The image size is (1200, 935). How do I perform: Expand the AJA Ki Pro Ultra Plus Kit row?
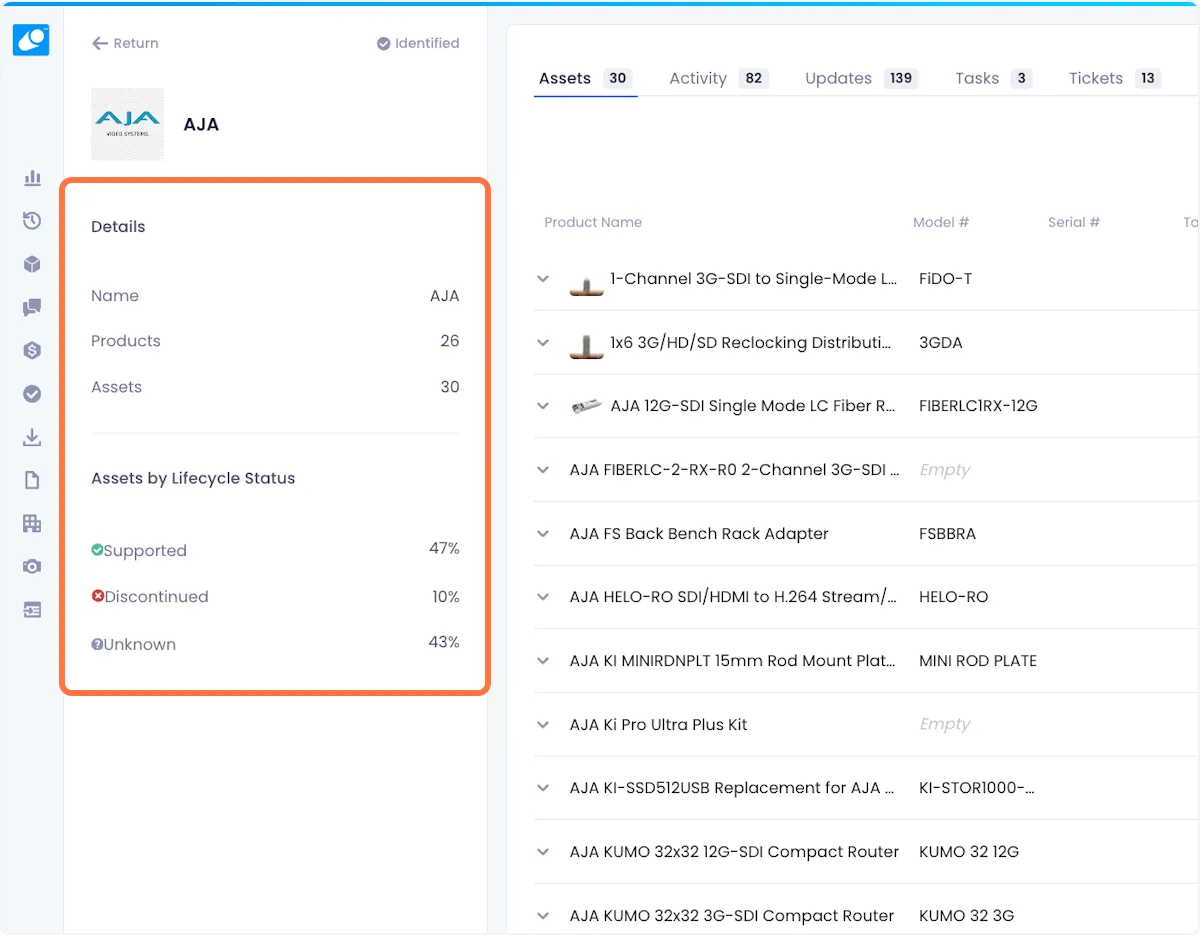tap(543, 724)
